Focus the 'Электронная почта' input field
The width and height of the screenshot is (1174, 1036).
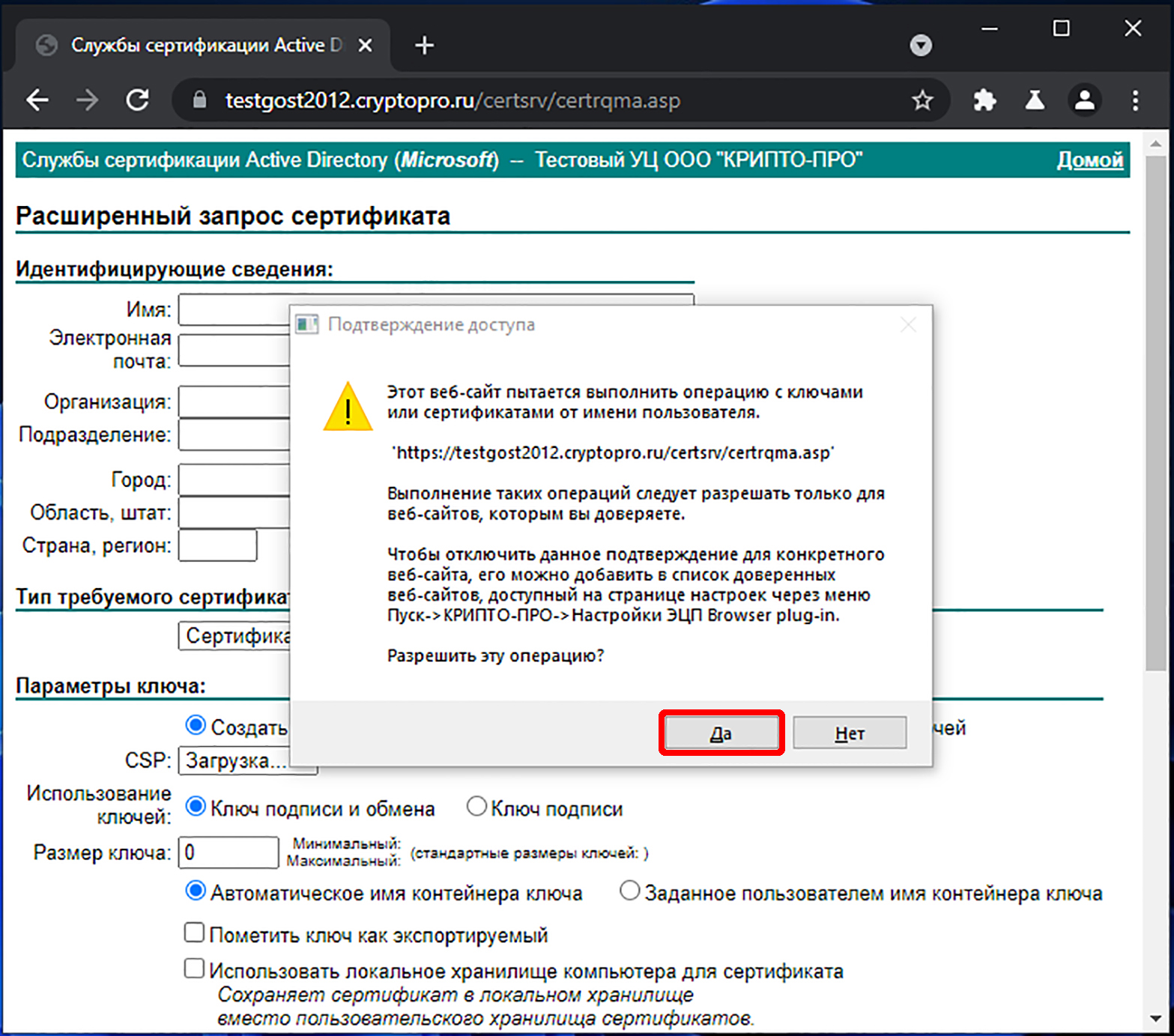coord(234,350)
